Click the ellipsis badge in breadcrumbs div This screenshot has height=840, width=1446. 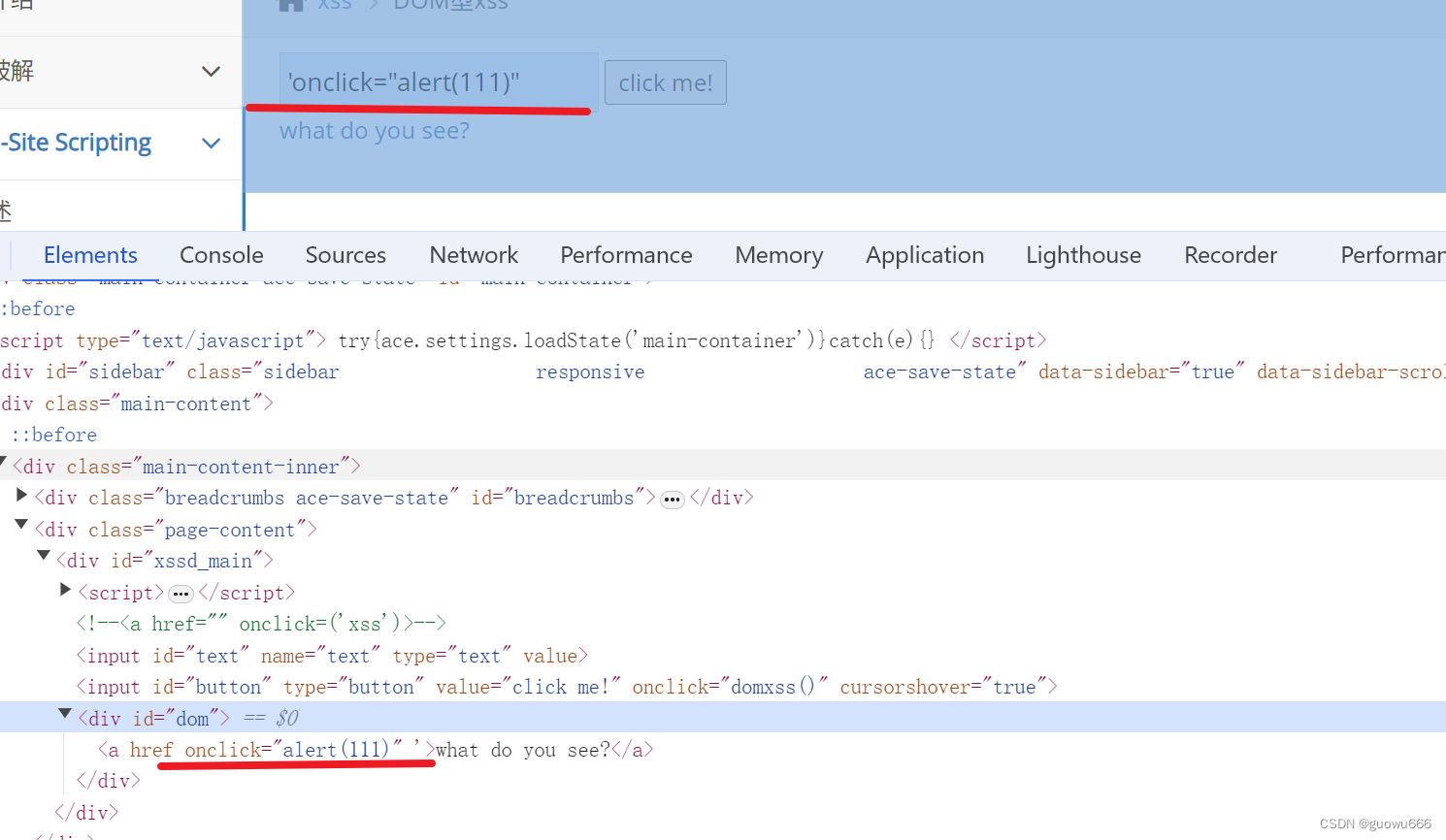click(673, 500)
